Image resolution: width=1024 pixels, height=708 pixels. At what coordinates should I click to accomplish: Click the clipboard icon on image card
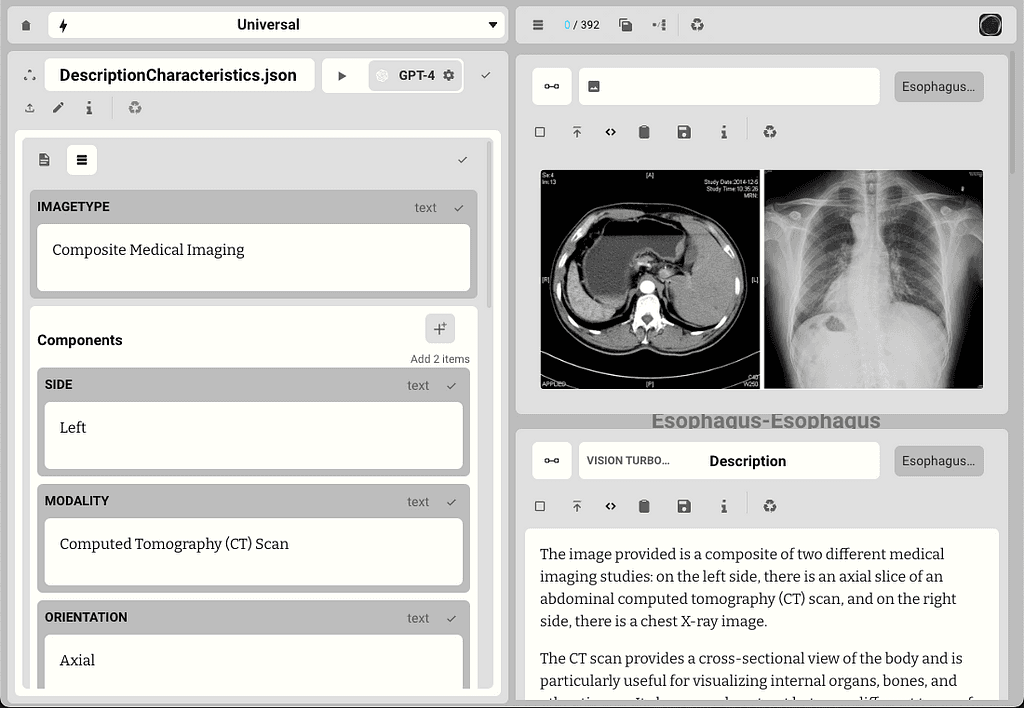click(644, 132)
